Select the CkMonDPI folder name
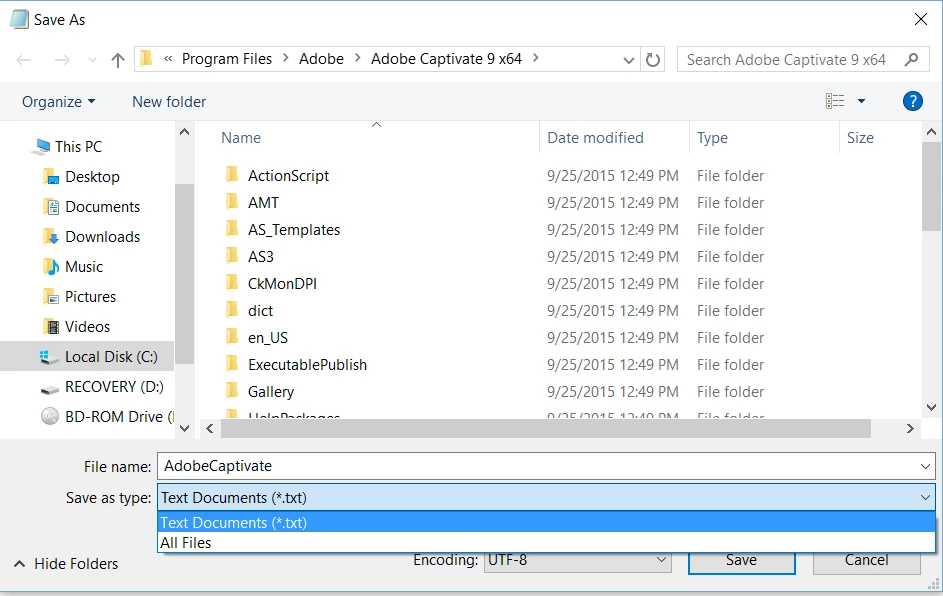This screenshot has width=943, height=596. (282, 283)
